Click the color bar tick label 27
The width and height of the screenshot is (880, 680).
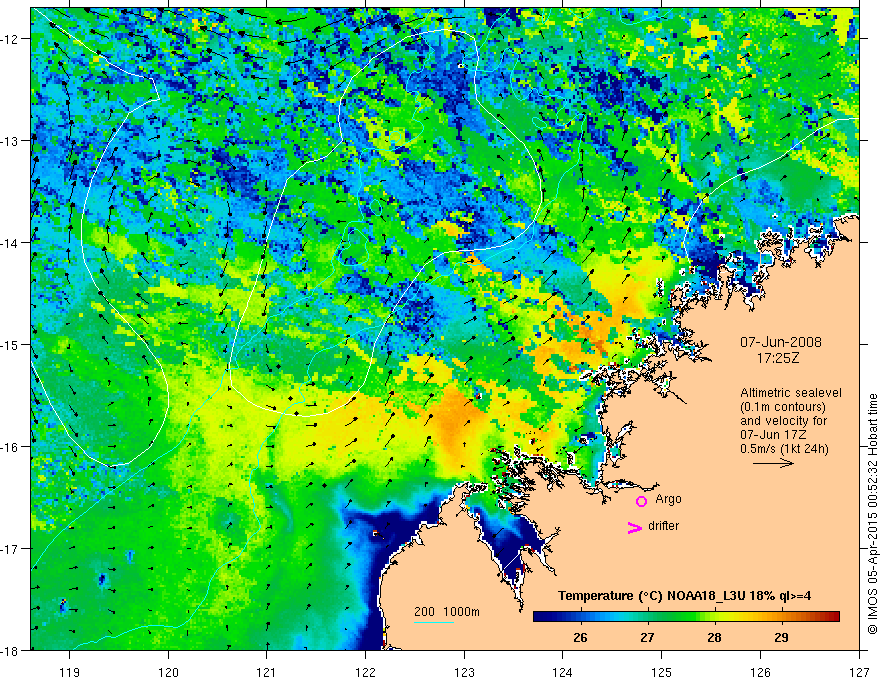point(647,638)
